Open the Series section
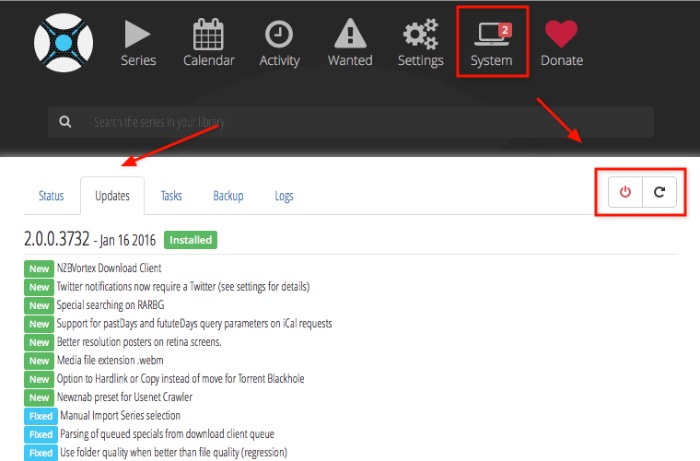 coord(138,44)
